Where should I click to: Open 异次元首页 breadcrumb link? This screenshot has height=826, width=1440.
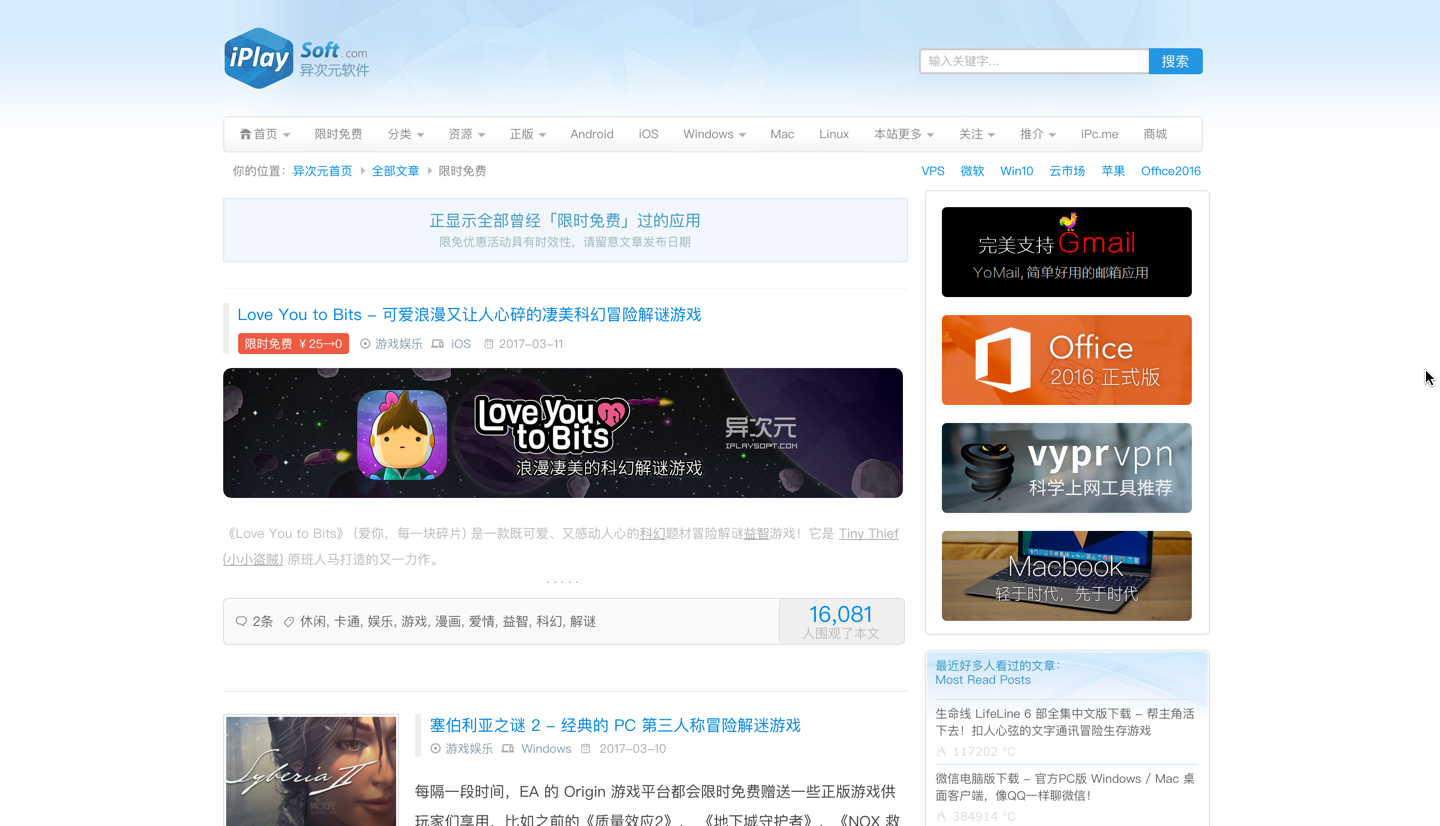point(322,171)
